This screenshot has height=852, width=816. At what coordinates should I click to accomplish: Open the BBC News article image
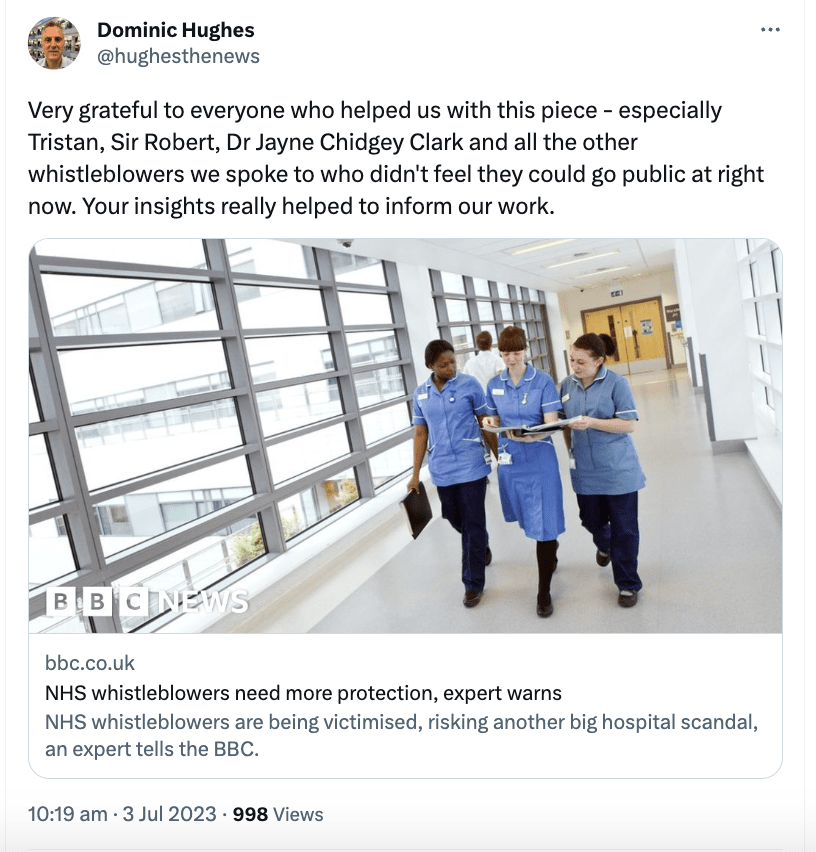[x=405, y=436]
